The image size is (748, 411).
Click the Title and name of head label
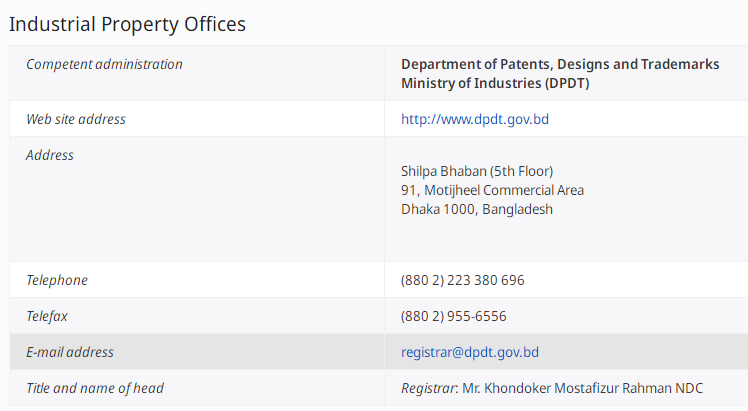[95, 388]
